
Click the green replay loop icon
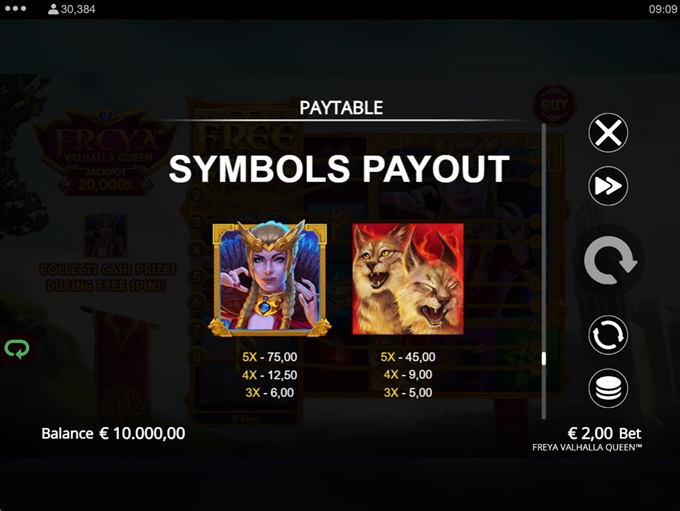(17, 349)
